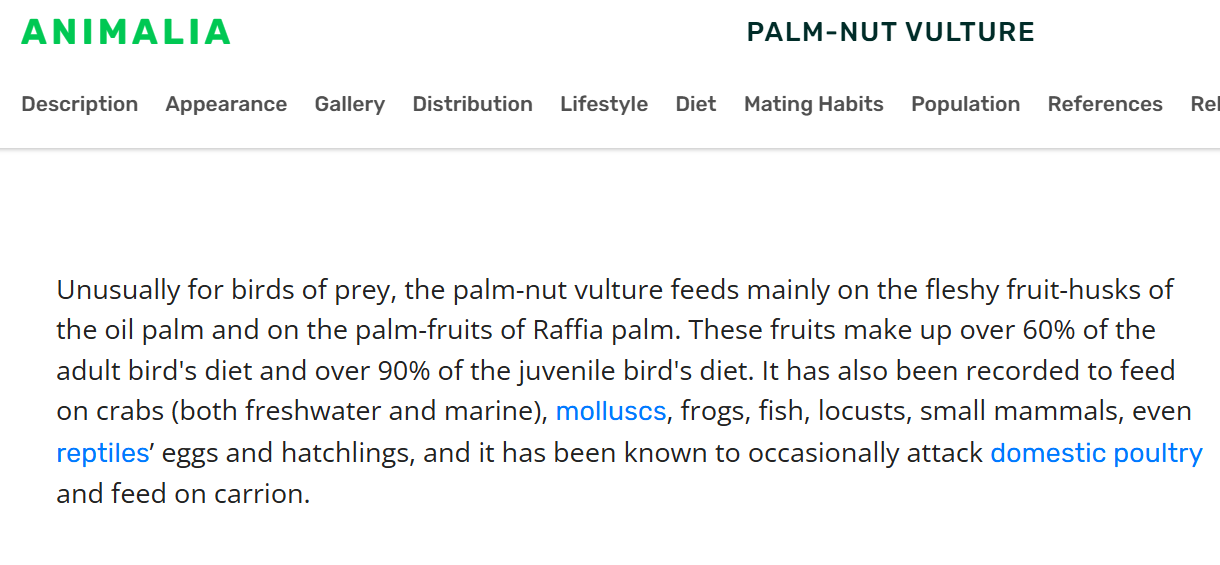
Task: Click the partially visible tab after References
Action: tap(1204, 104)
